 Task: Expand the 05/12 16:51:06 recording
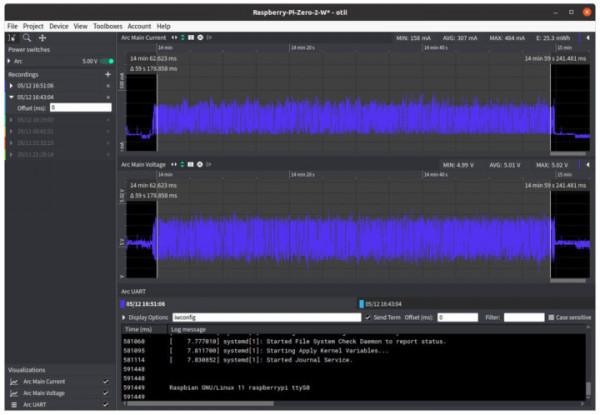tap(11, 86)
